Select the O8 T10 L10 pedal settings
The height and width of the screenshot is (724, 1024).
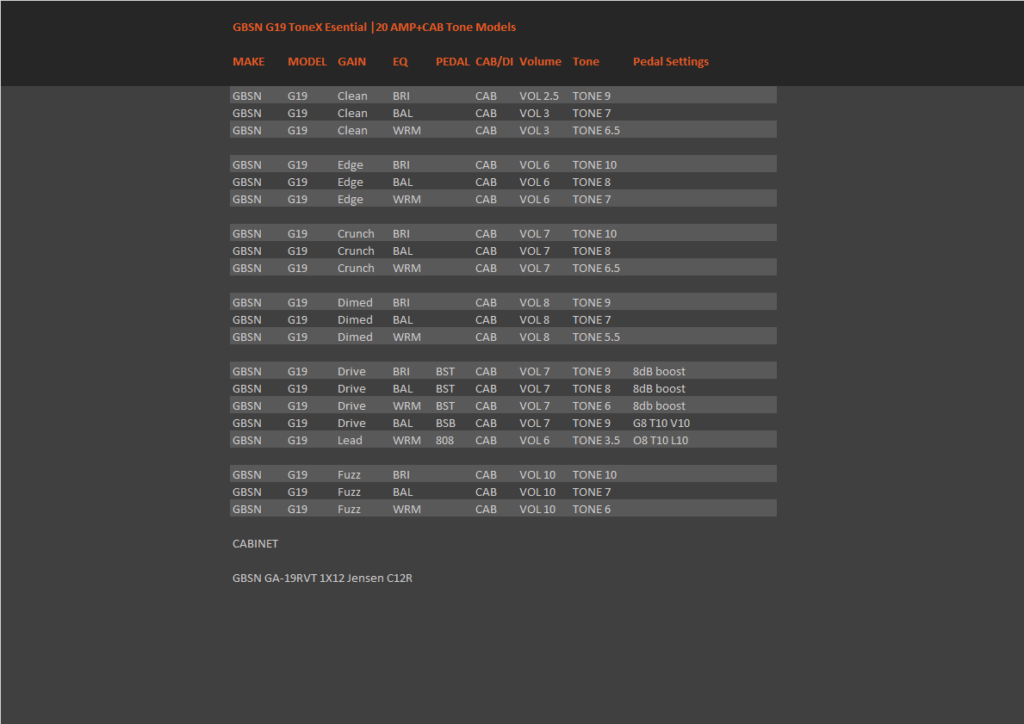click(660, 441)
